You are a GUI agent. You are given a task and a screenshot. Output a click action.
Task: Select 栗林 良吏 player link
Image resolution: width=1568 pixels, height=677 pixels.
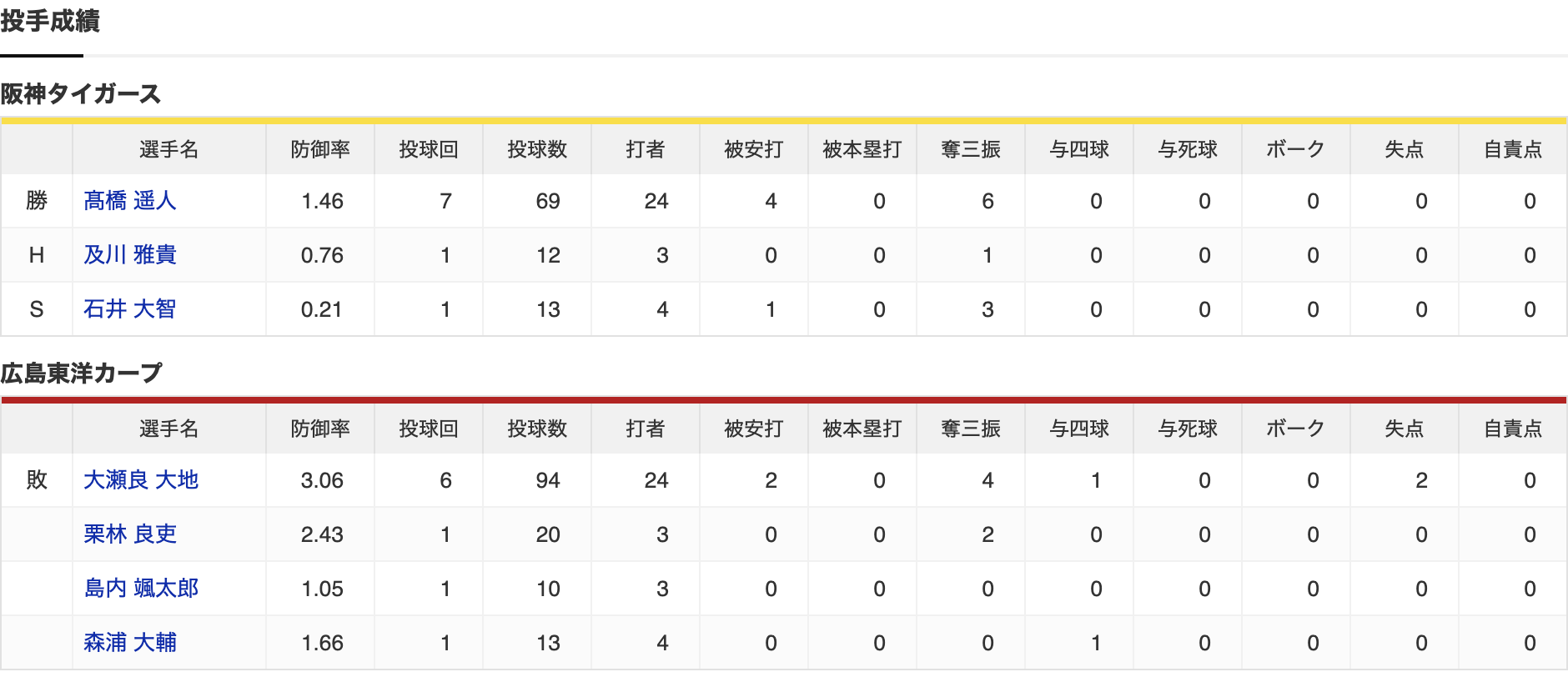(x=130, y=534)
